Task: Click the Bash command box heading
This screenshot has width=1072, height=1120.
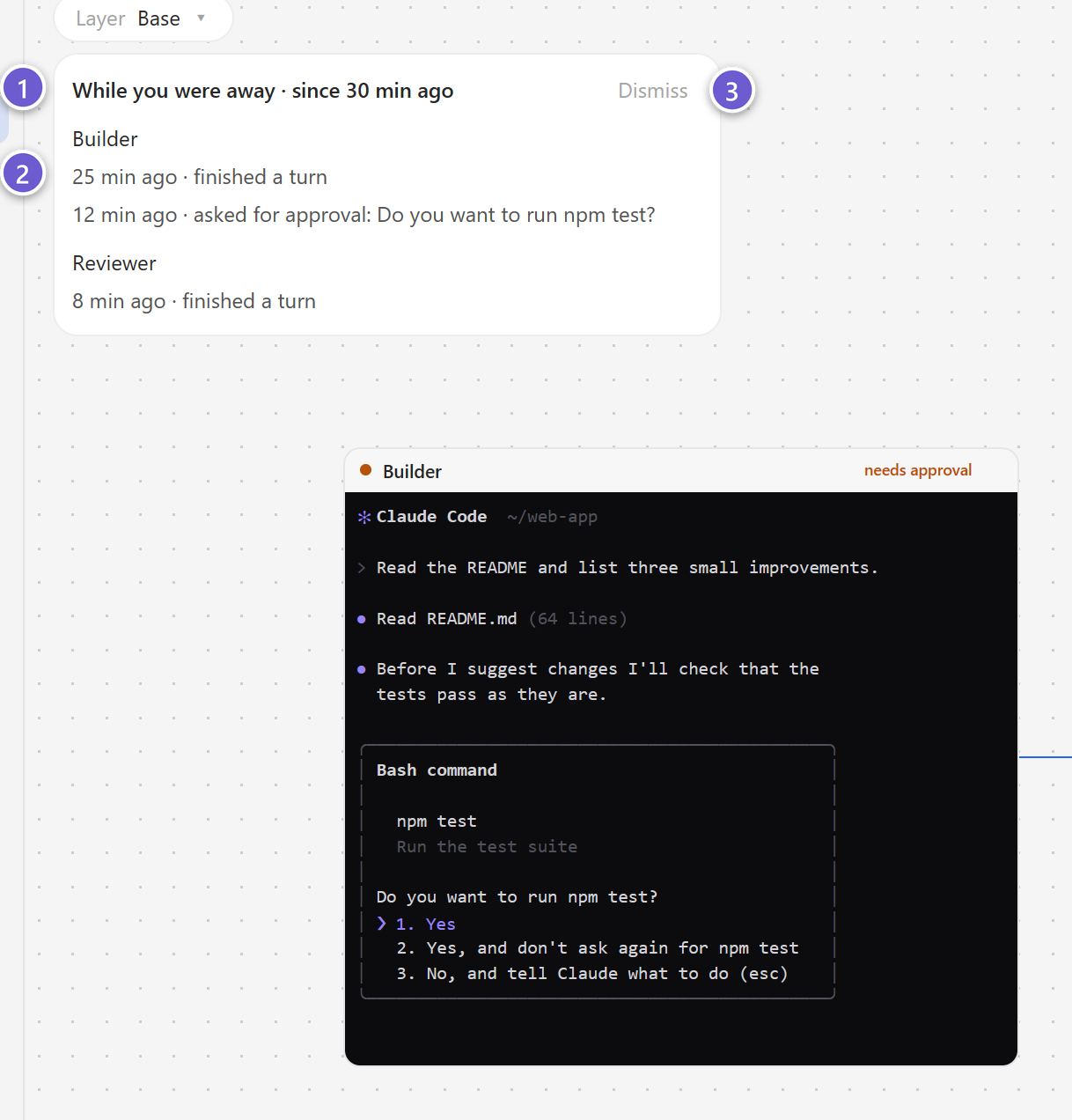Action: 437,770
